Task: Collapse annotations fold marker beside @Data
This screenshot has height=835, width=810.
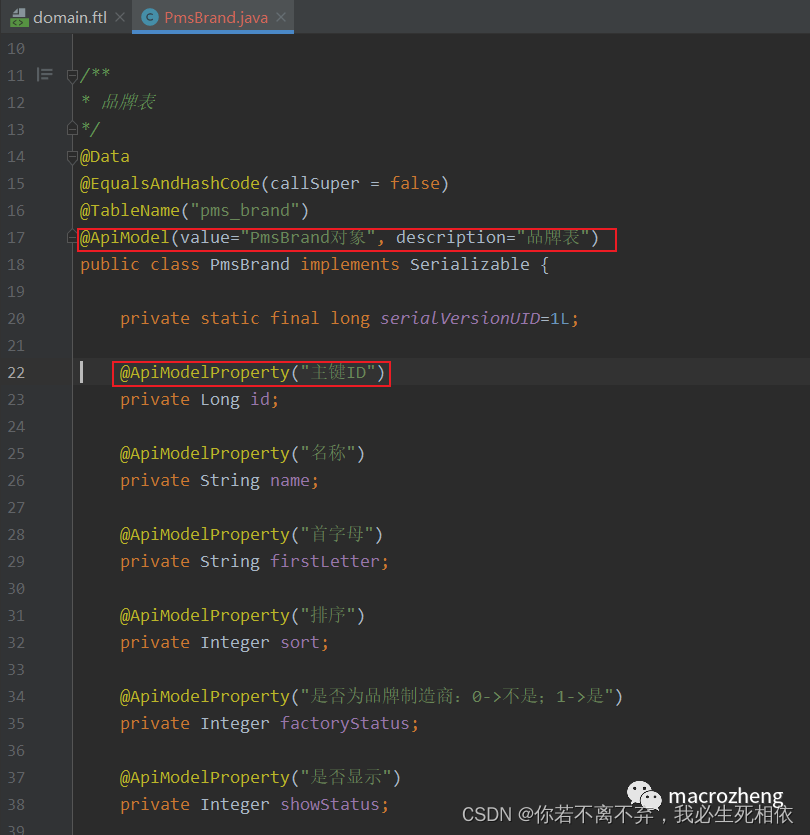Action: [x=72, y=156]
